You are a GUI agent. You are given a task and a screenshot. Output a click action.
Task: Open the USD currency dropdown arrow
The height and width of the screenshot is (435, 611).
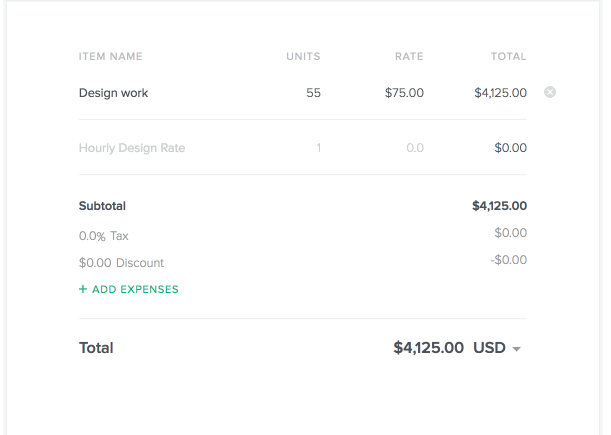coord(516,349)
